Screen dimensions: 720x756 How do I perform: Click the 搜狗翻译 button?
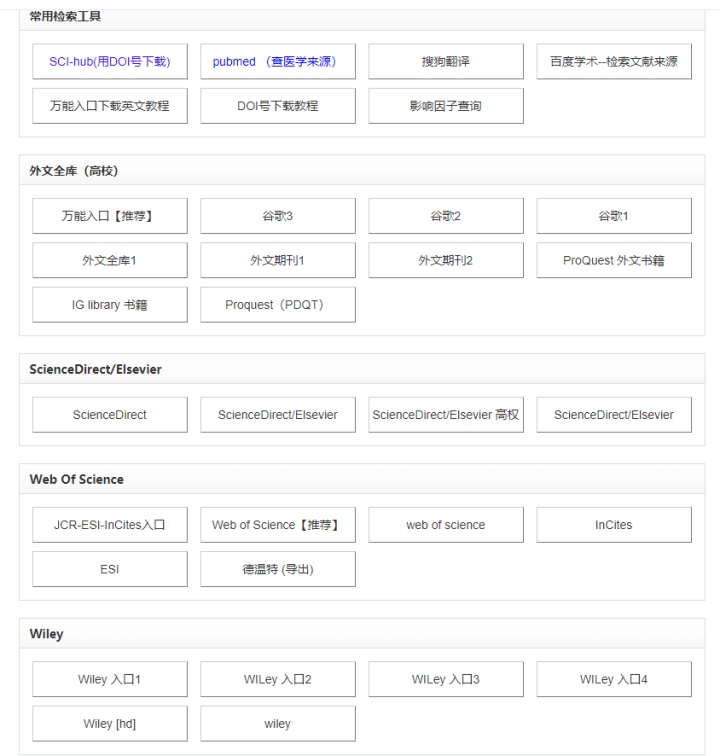pos(446,61)
